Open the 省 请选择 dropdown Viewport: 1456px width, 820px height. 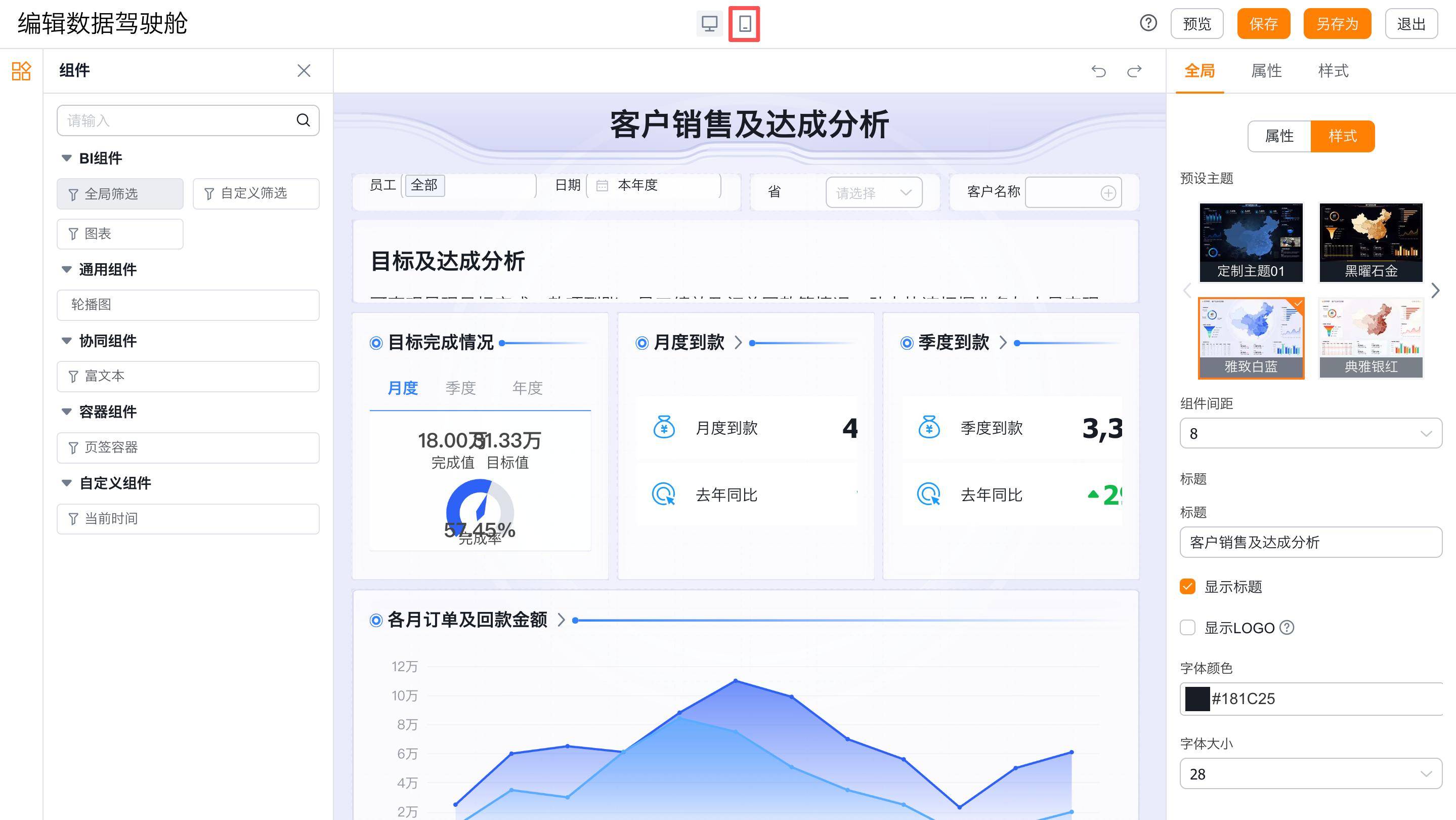pyautogui.click(x=873, y=193)
